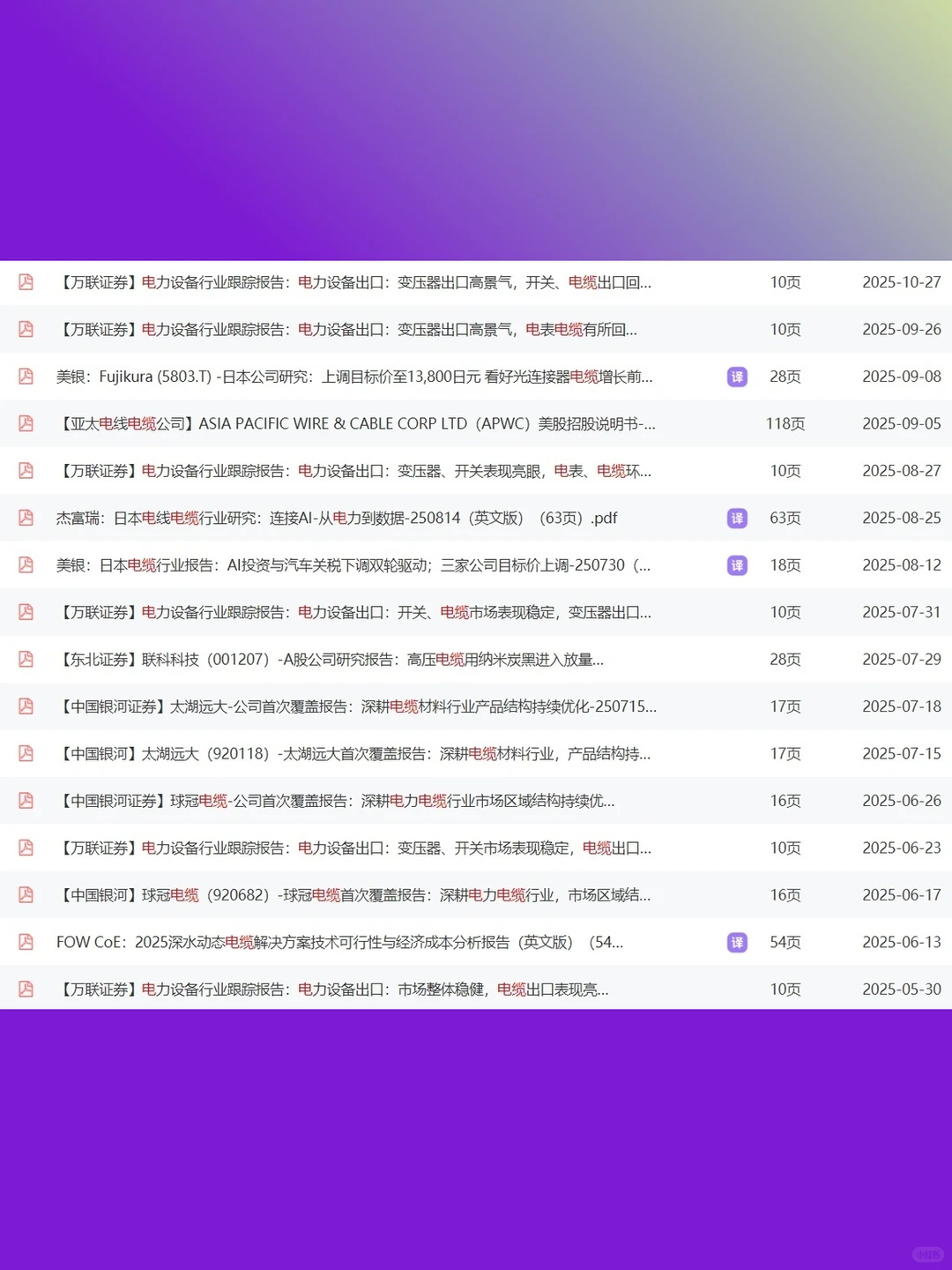Click date 2025-06-23
This screenshot has width=952, height=1270.
902,848
